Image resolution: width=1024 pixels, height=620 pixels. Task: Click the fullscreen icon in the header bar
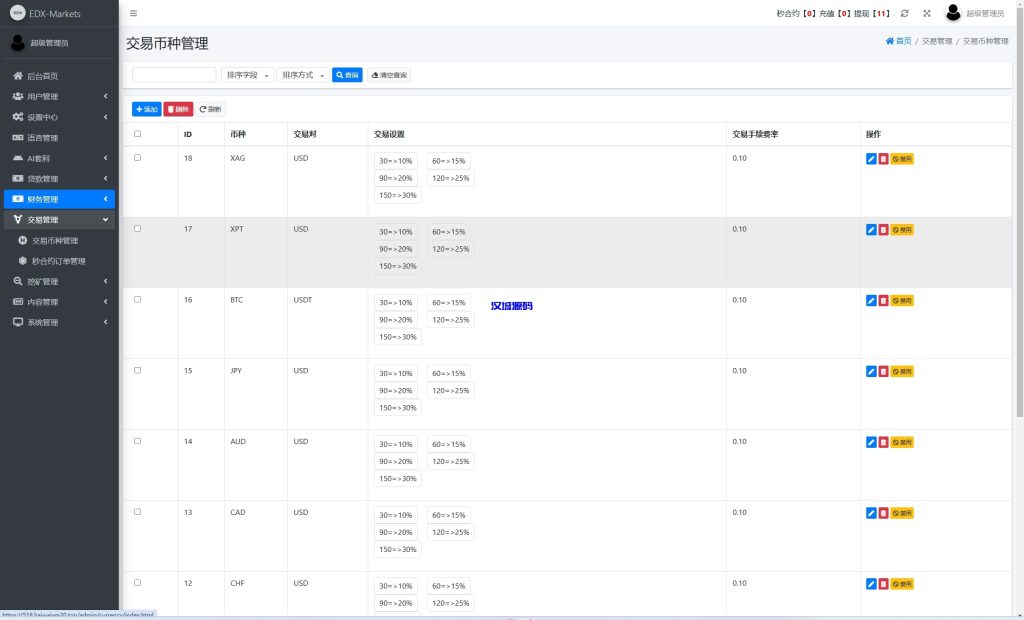coord(927,13)
